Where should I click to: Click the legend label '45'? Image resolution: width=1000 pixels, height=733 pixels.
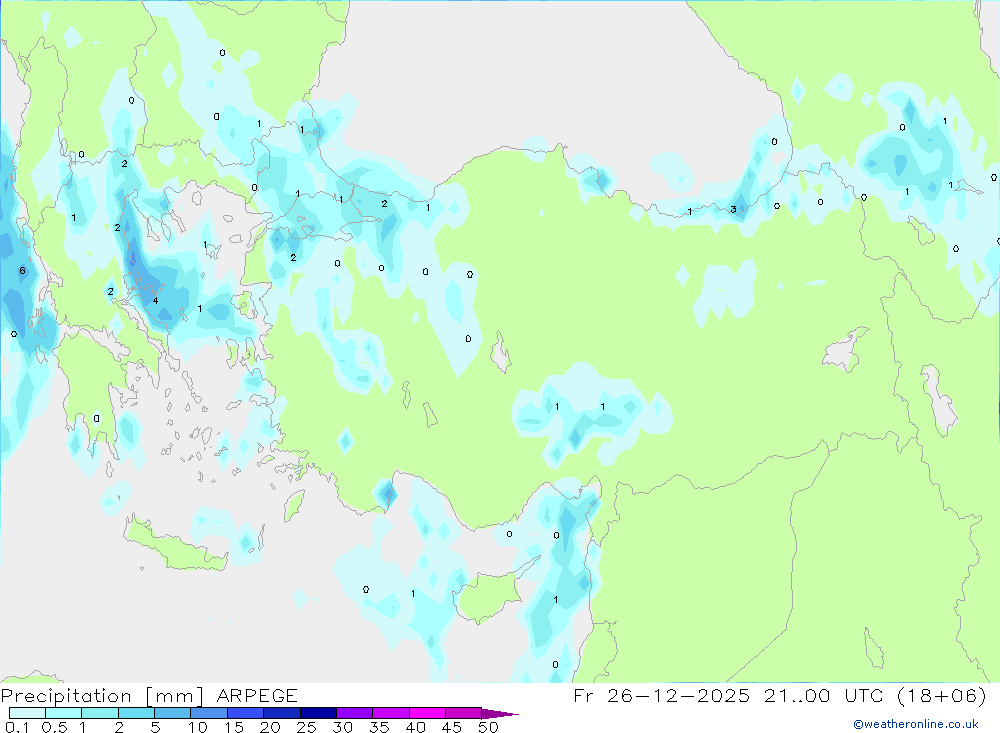(x=452, y=727)
